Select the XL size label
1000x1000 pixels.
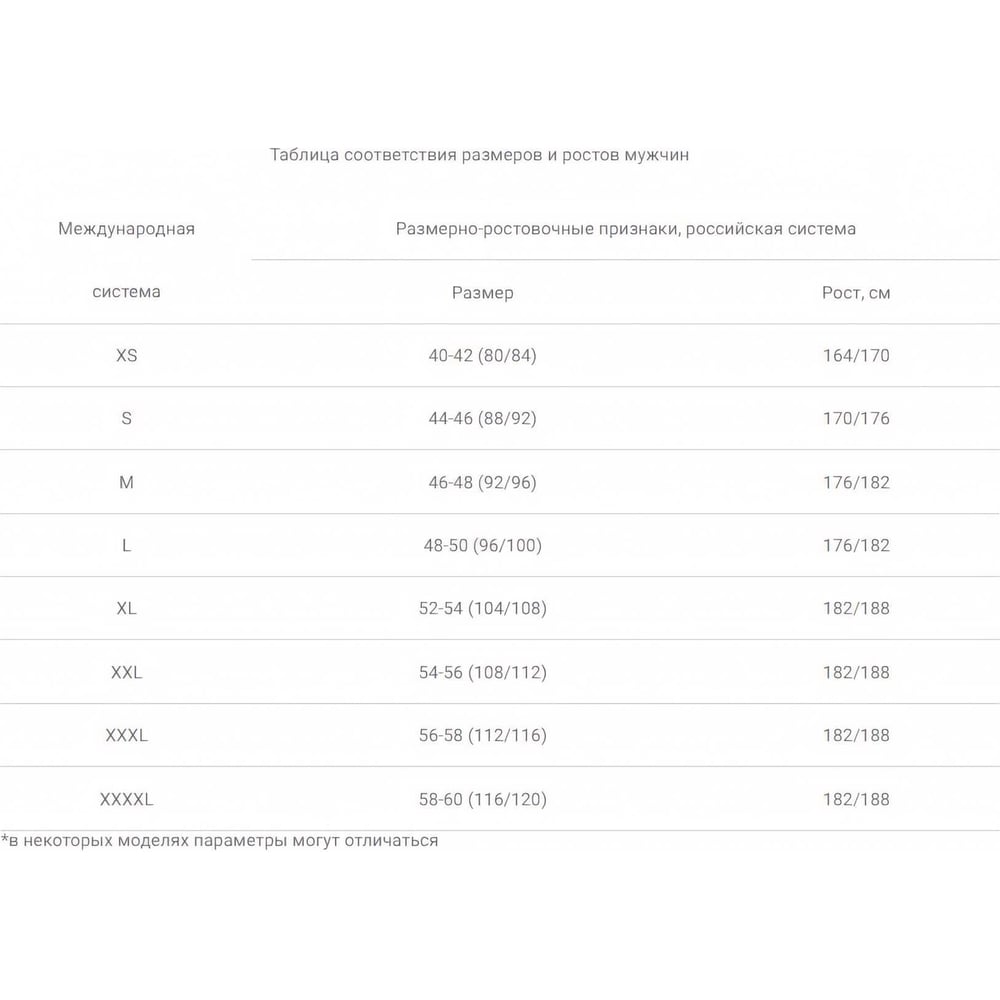click(x=126, y=608)
